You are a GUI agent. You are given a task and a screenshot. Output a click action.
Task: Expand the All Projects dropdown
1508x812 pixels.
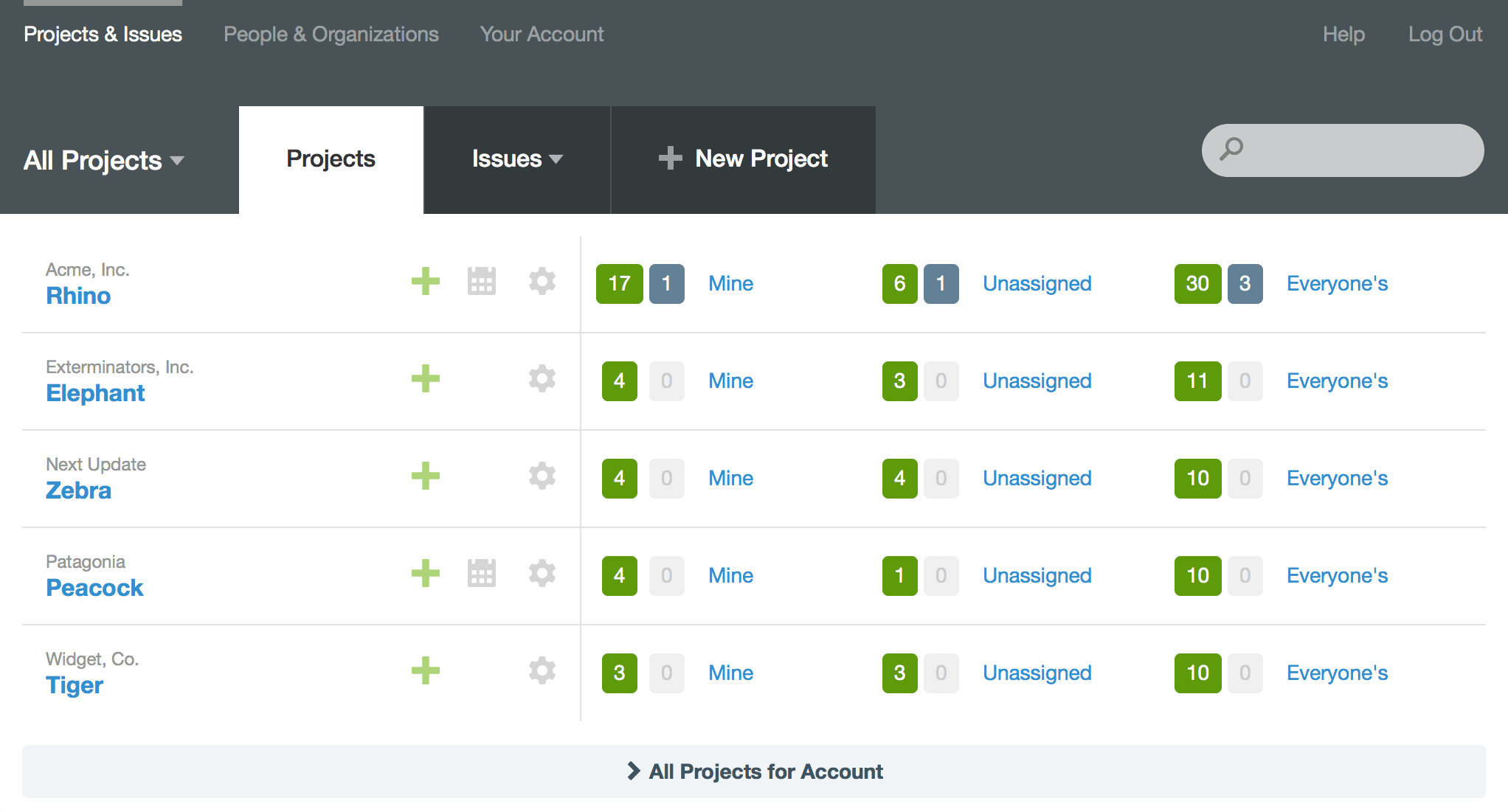[x=104, y=161]
